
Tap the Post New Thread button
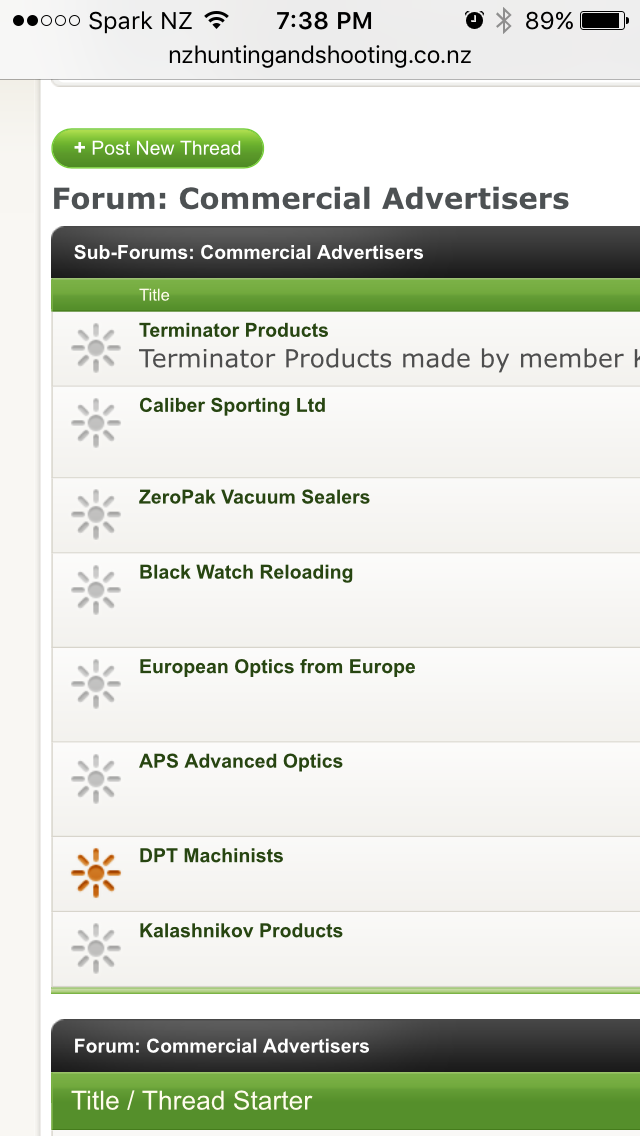click(x=157, y=149)
